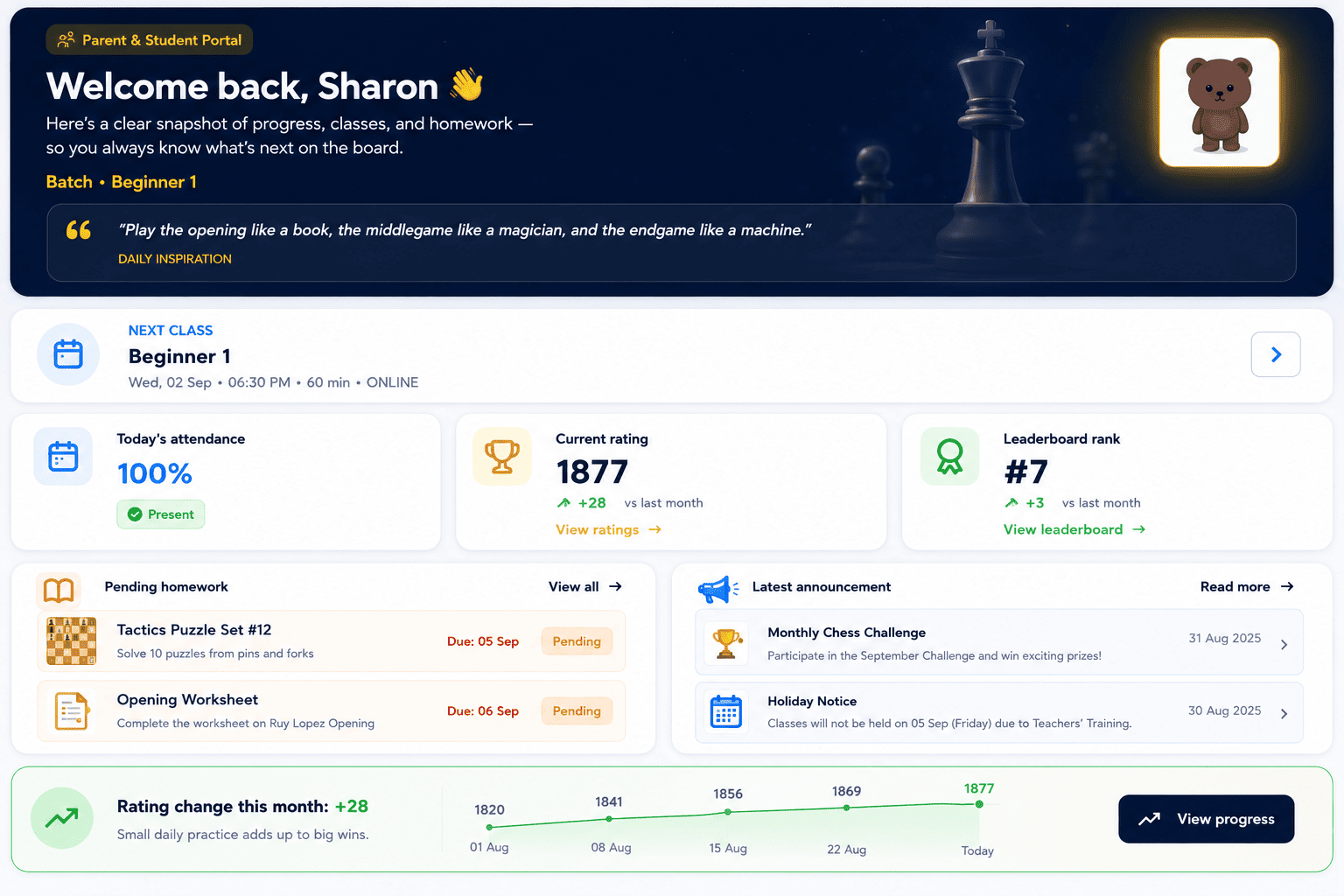Select the Today 1877 chart point
1344x896 pixels.
point(979,804)
